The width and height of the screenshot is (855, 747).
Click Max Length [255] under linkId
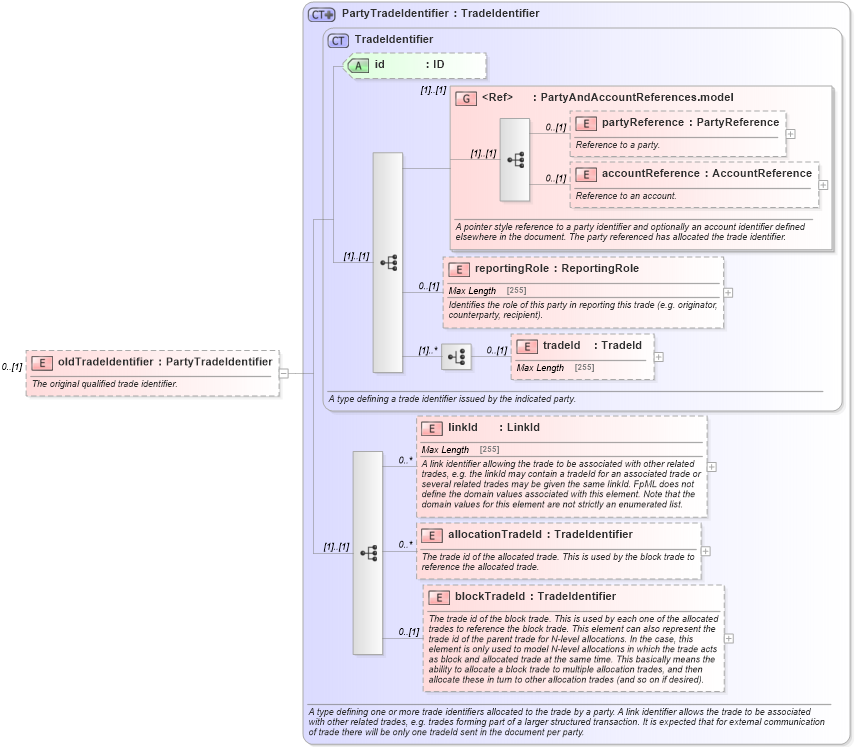point(460,449)
